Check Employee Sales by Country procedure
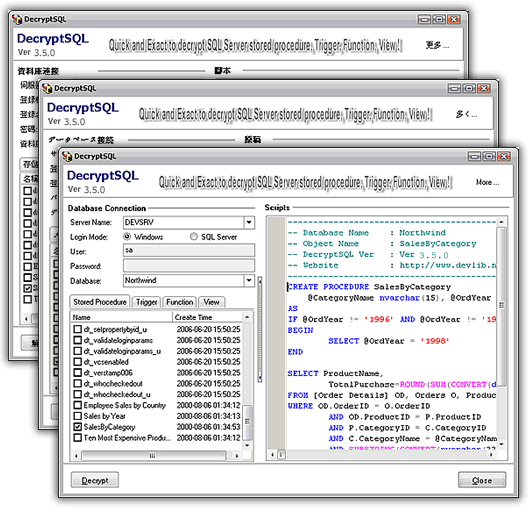Viewport: 530px width, 508px height. coord(78,405)
